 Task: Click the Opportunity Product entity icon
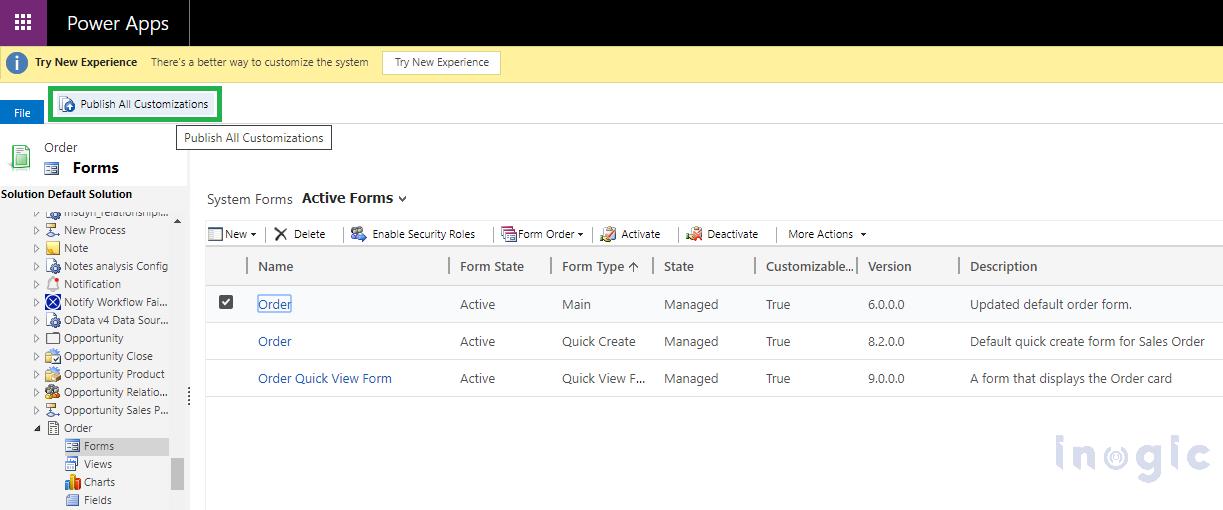(53, 374)
